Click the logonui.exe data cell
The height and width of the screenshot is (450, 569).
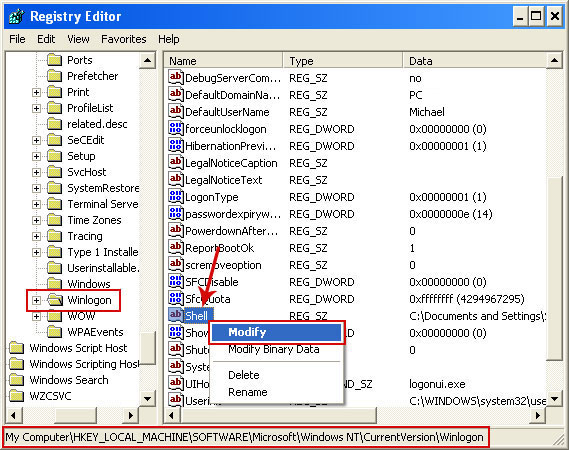[437, 384]
